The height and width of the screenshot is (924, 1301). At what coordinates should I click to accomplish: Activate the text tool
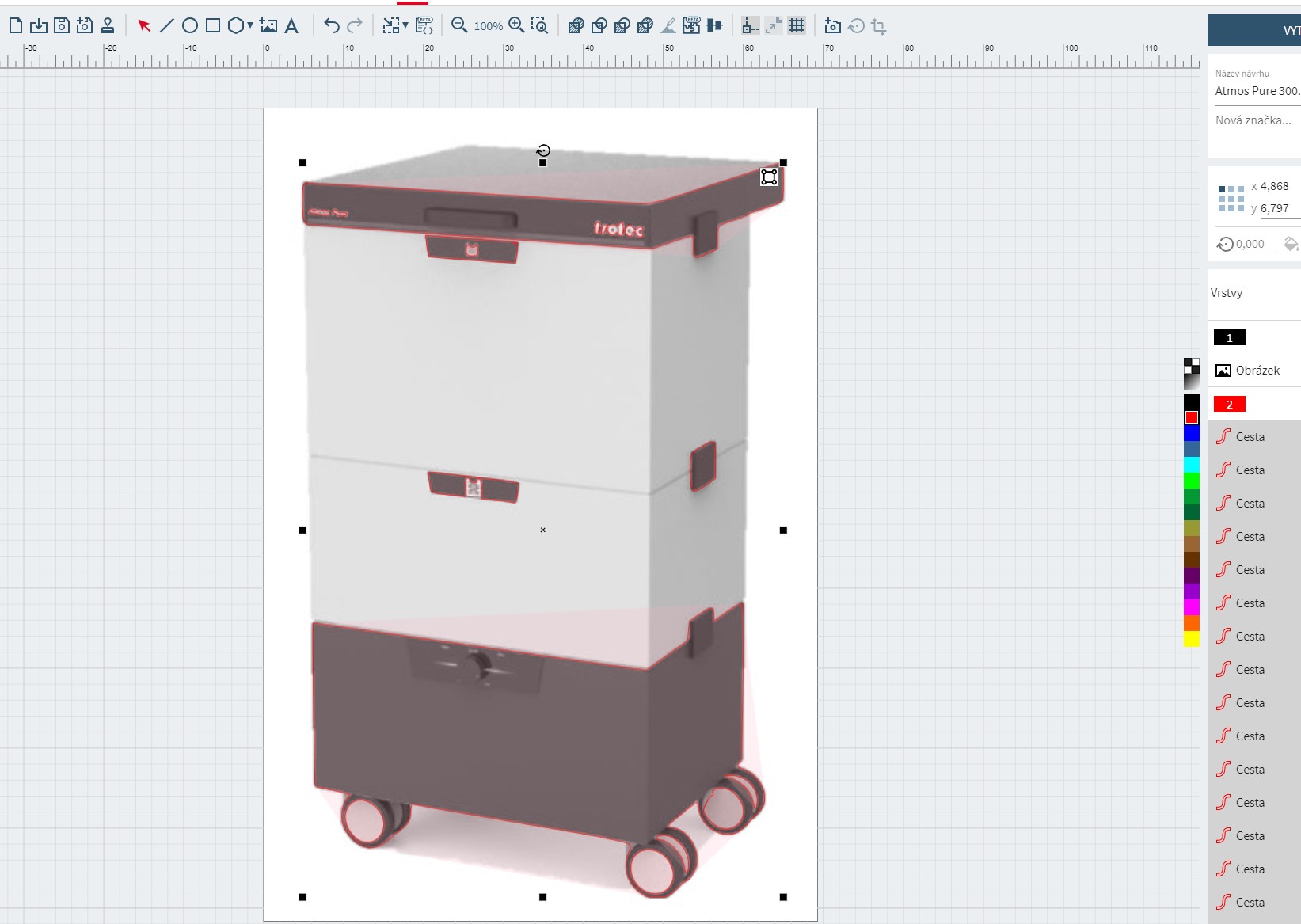[x=291, y=26]
